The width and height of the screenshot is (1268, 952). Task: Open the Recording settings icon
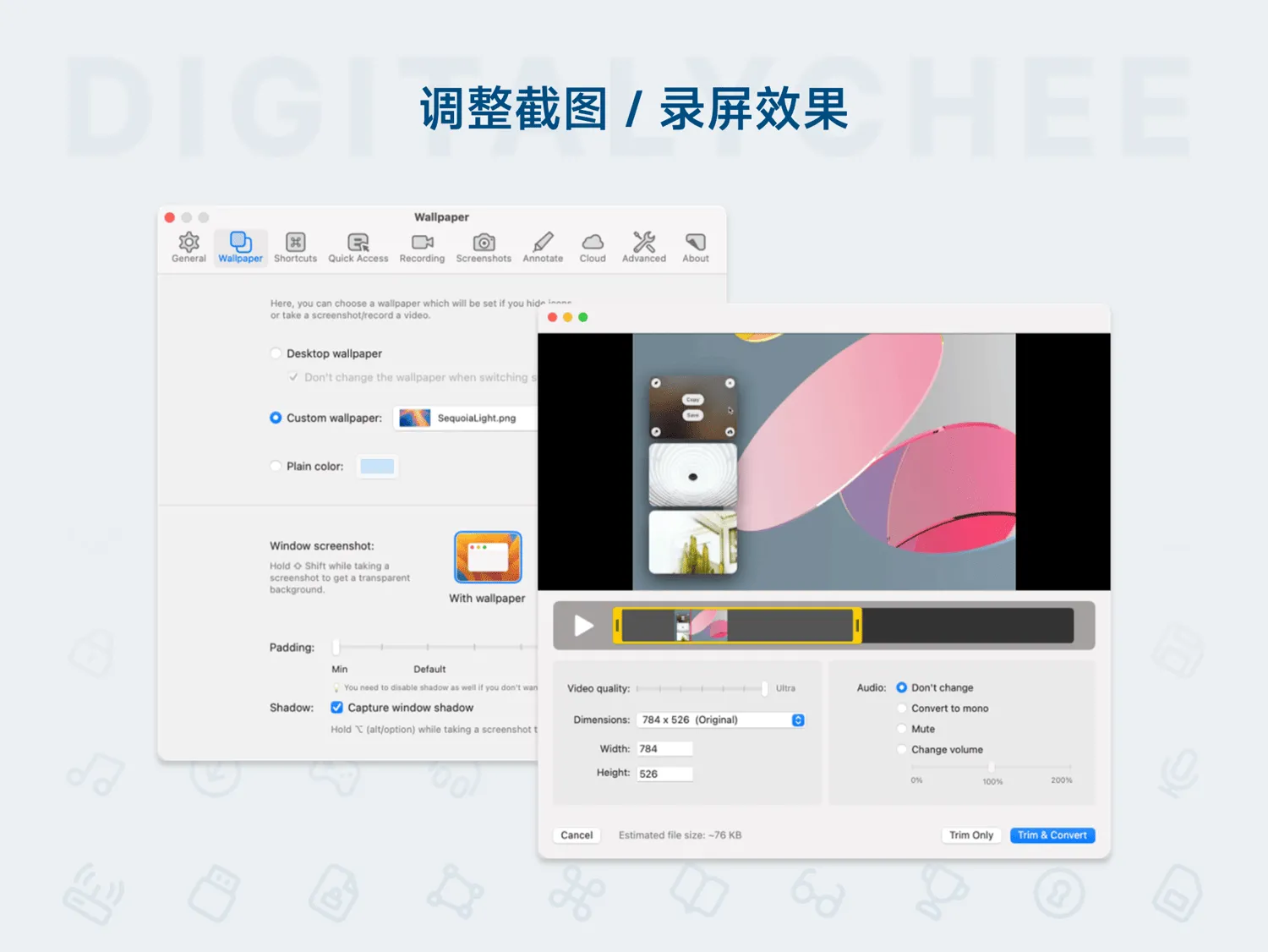pos(421,246)
